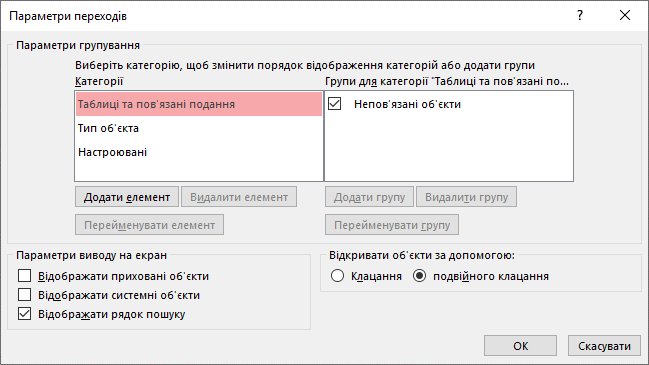Choose the Клацання radio option
The image size is (649, 365).
pyautogui.click(x=337, y=276)
